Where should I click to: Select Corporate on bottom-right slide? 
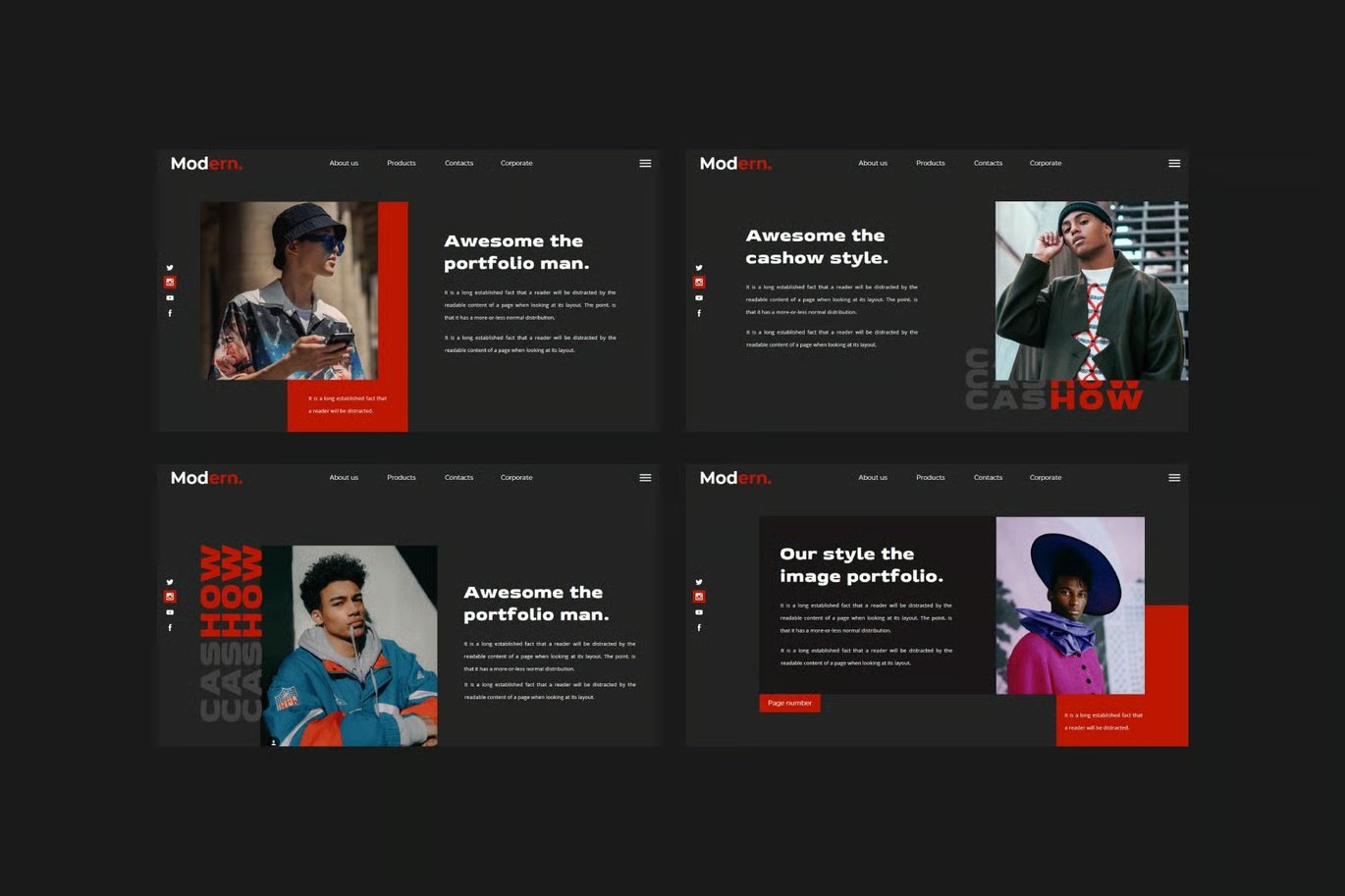pos(1046,478)
